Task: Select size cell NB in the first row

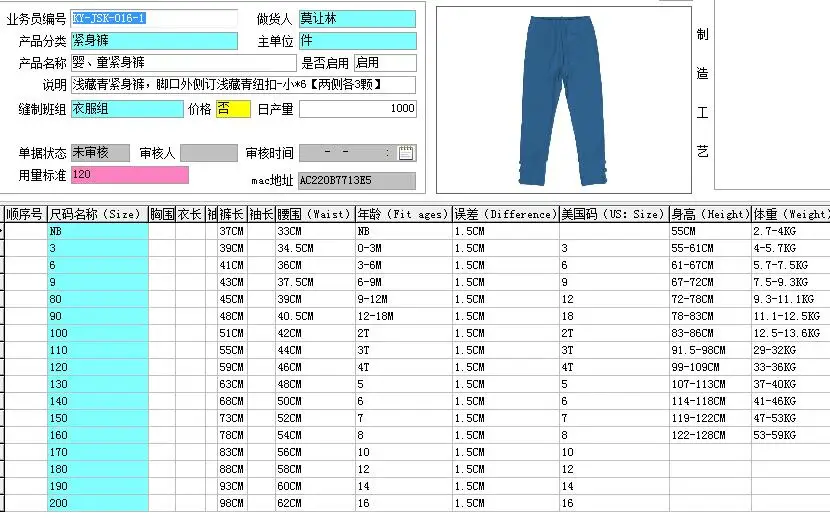Action: (97, 231)
